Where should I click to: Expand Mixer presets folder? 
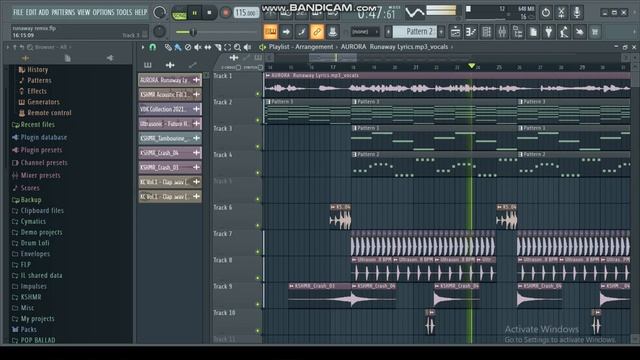36,176
